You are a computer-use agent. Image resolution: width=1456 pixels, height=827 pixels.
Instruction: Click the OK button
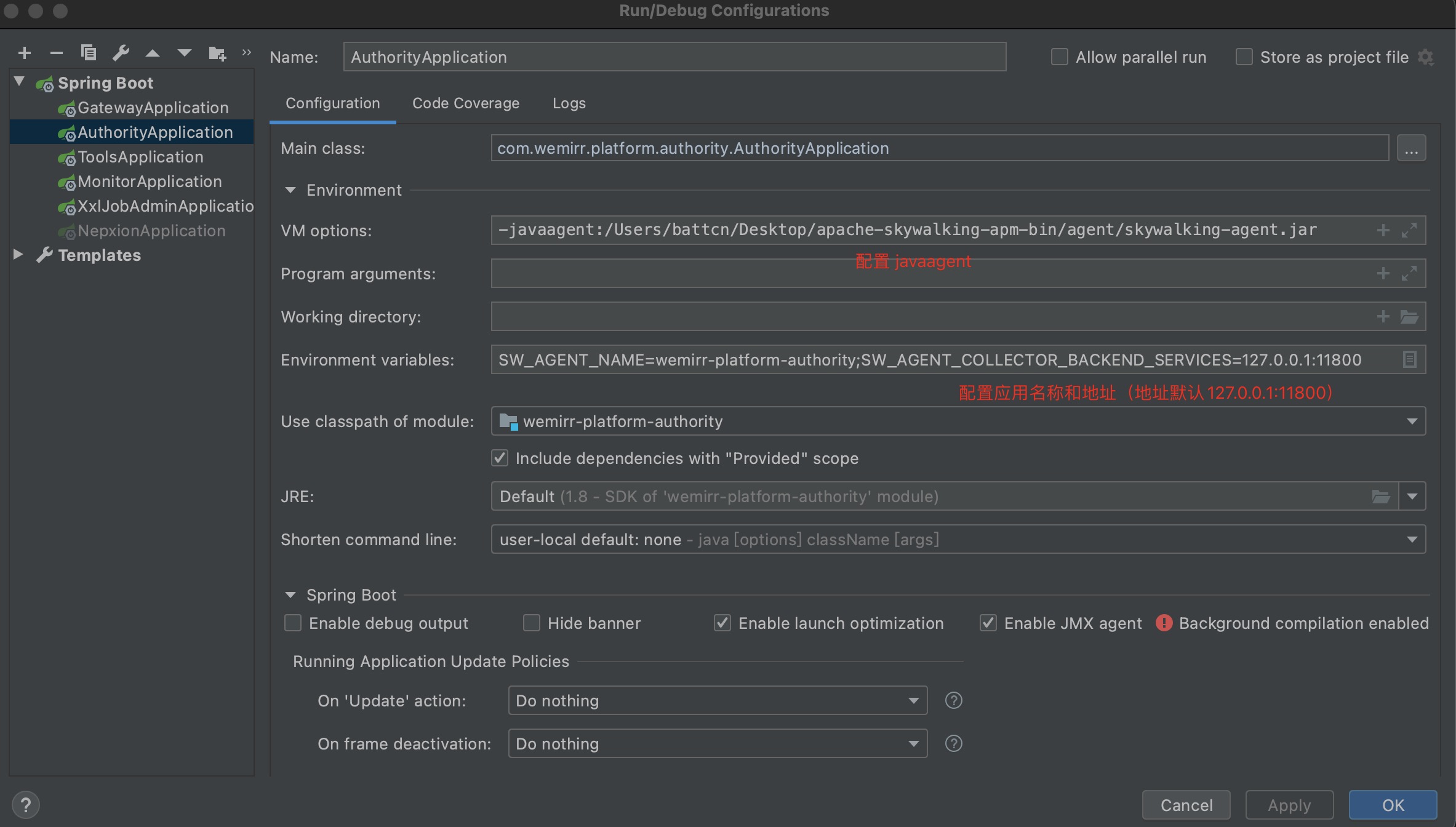coord(1393,805)
